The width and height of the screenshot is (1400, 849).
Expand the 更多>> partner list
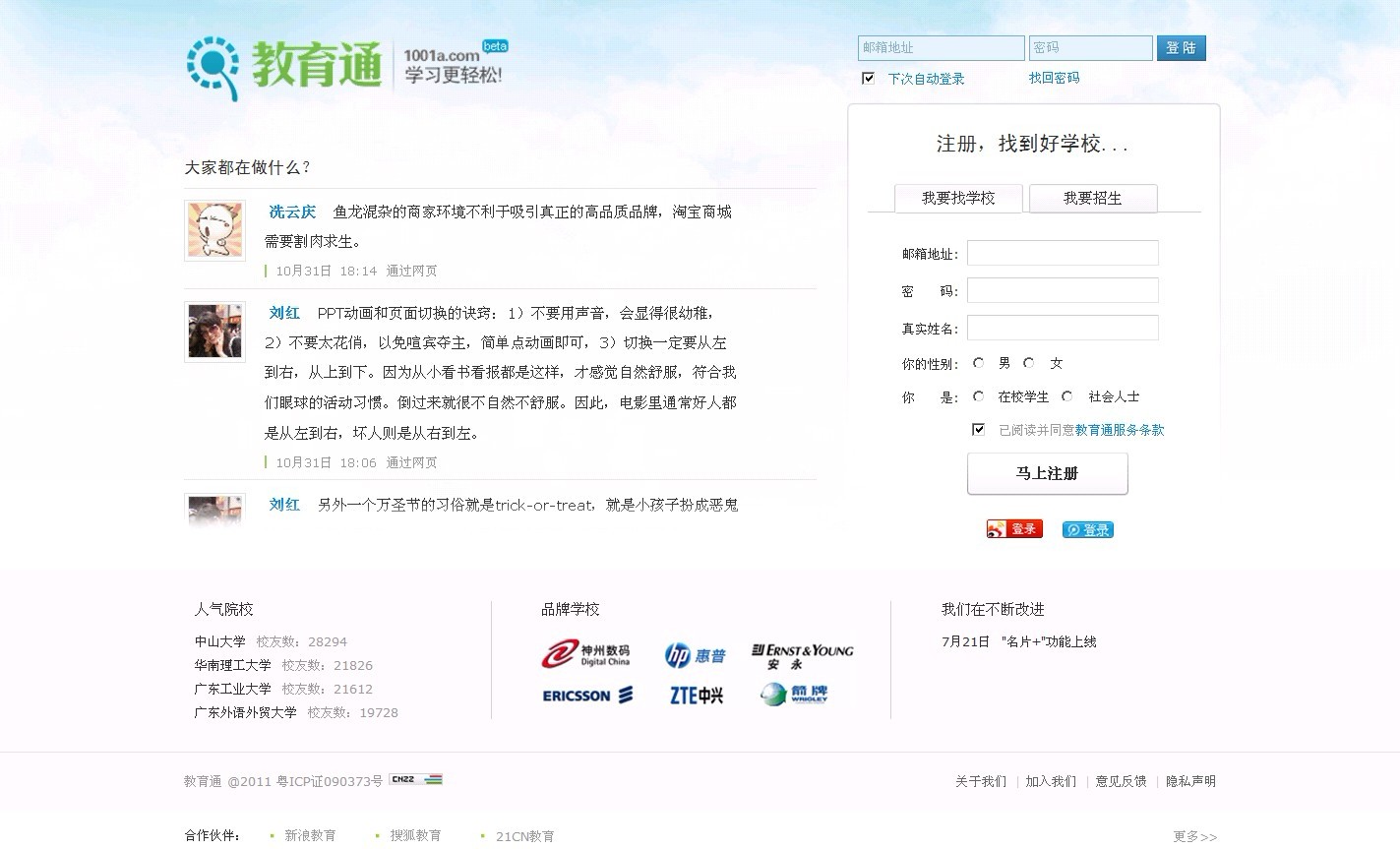pos(1194,836)
